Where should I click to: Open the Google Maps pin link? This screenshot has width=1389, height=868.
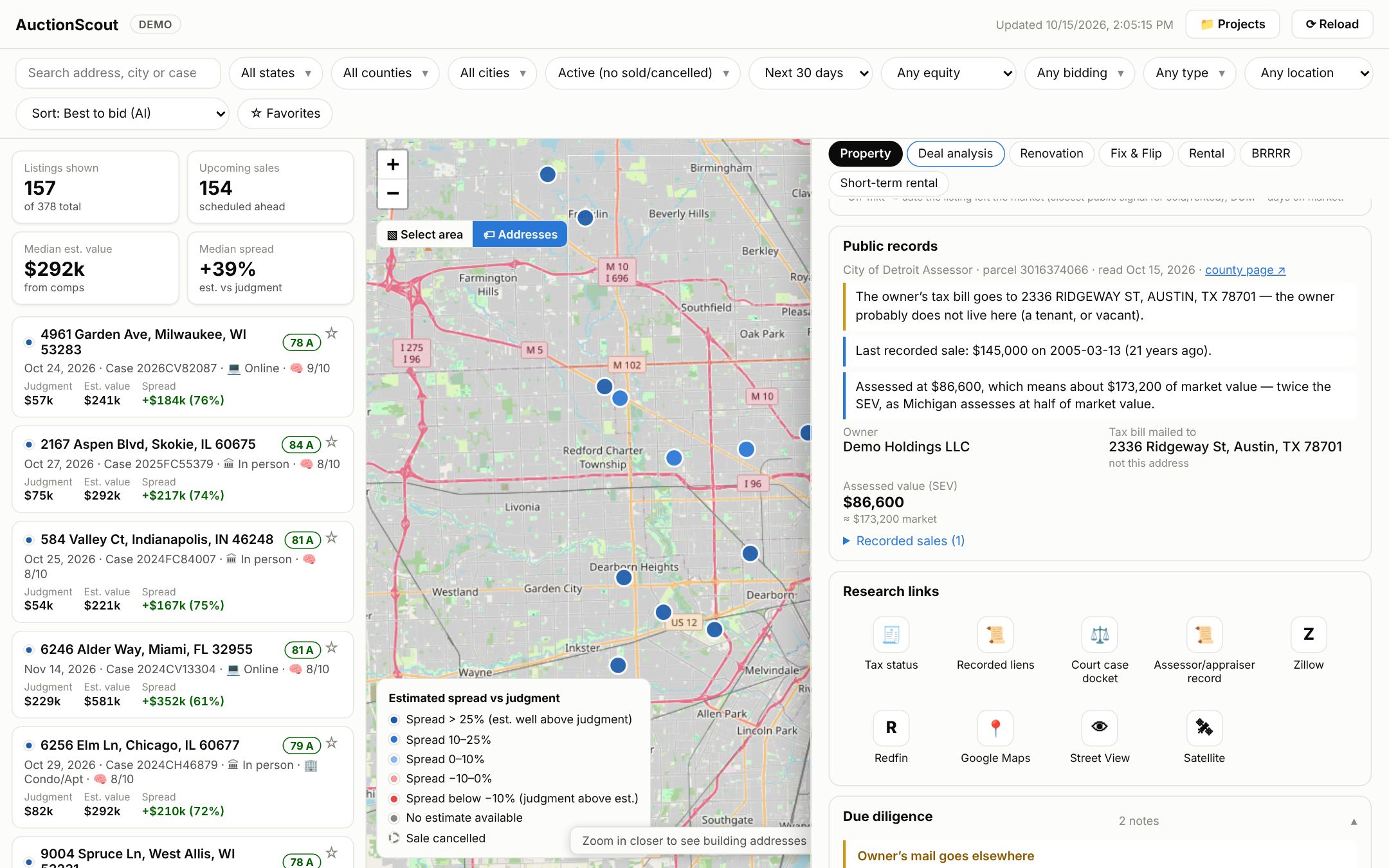pos(995,737)
